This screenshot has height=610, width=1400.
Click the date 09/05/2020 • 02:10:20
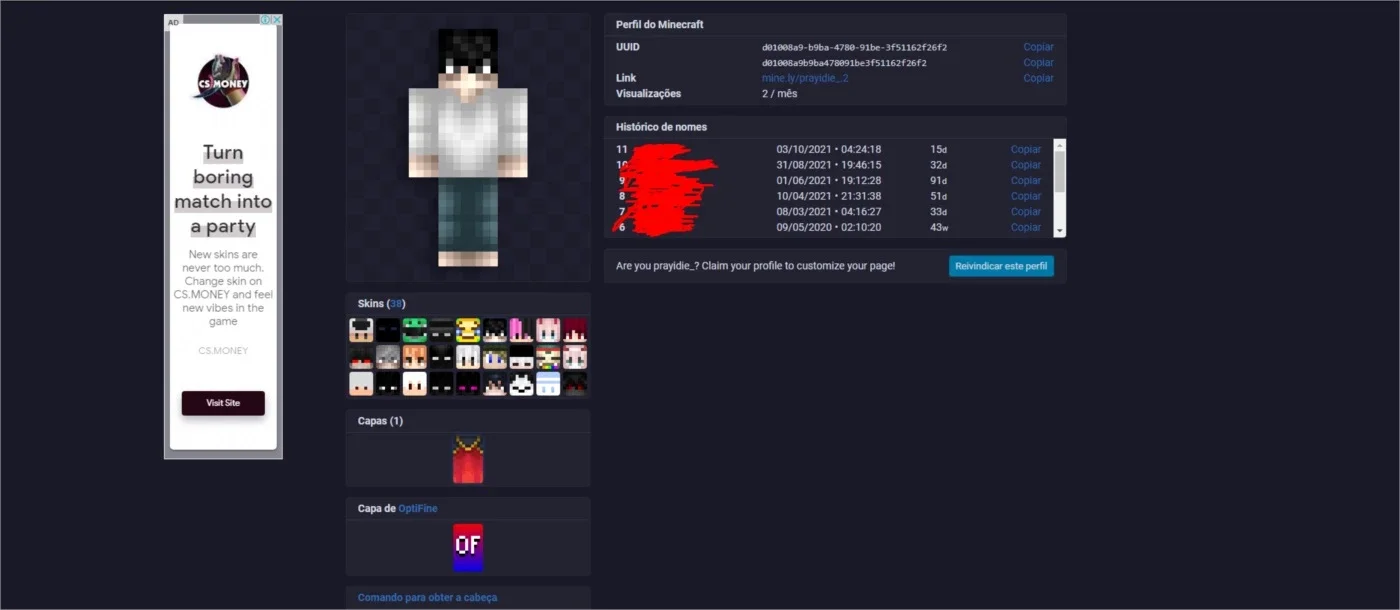pyautogui.click(x=829, y=227)
